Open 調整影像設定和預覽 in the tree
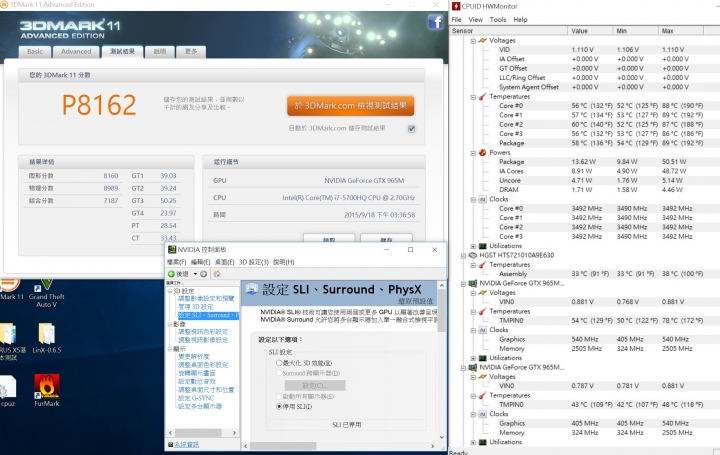720x455 pixels. point(206,298)
